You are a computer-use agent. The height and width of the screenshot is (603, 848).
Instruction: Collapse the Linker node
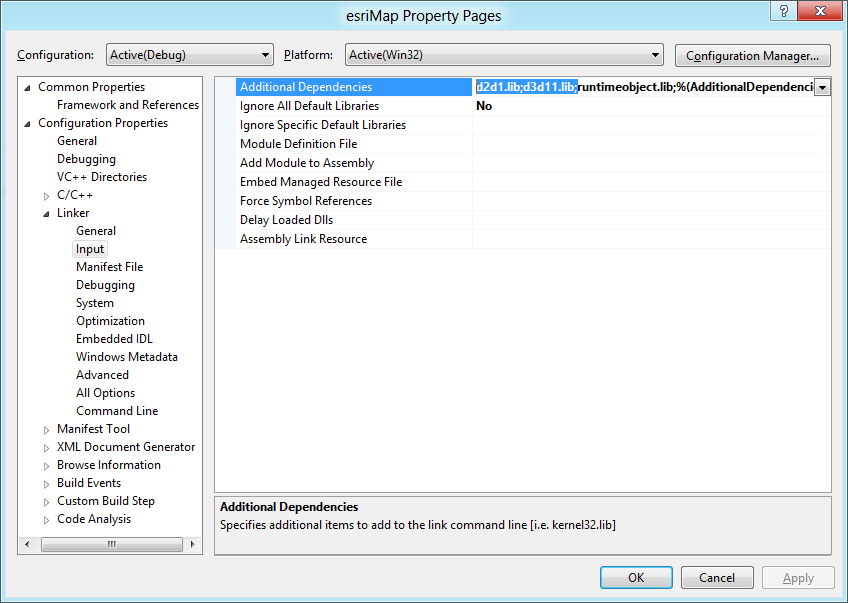[x=47, y=214]
